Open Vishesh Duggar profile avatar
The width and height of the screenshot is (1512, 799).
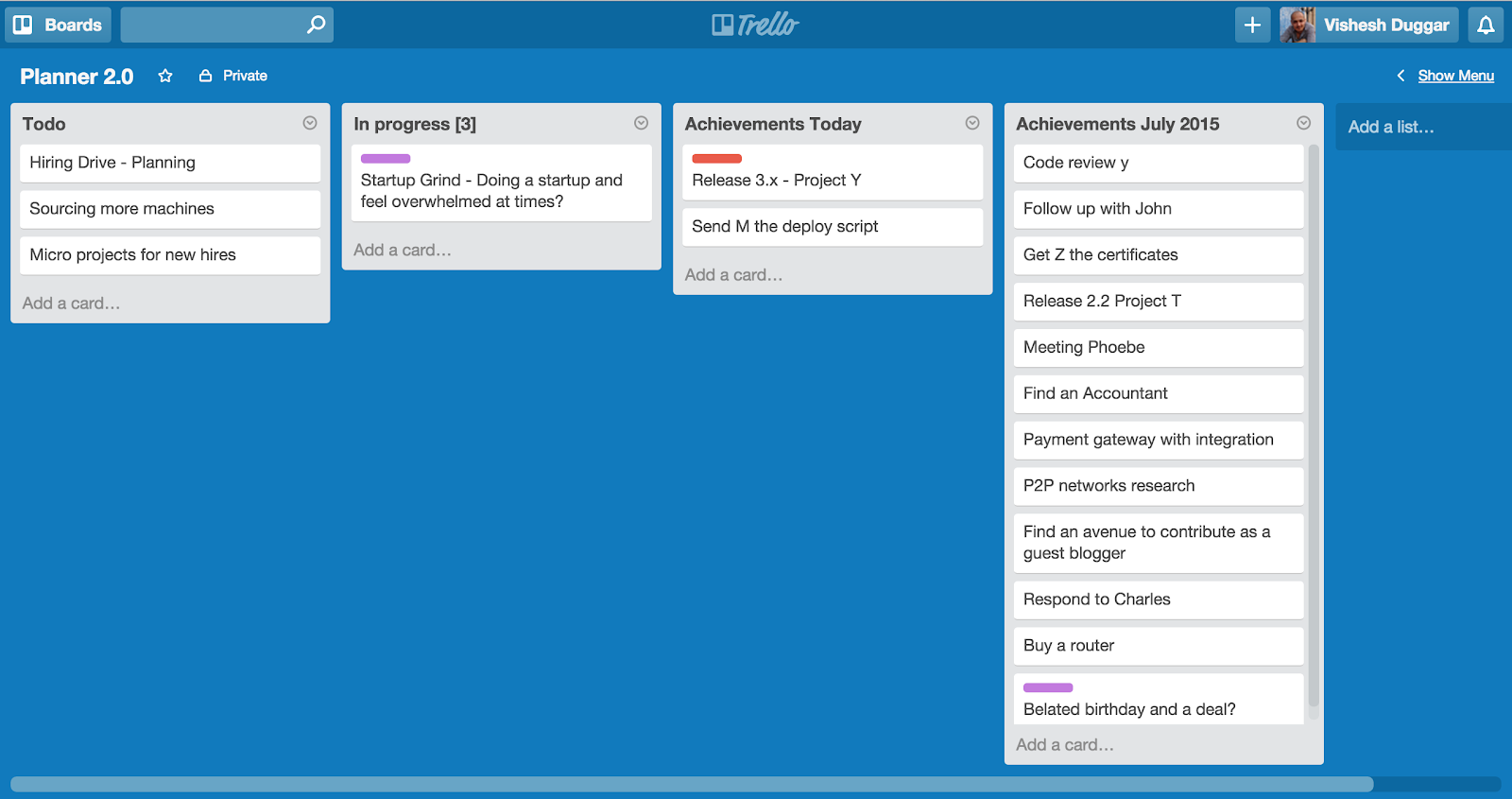(1297, 25)
